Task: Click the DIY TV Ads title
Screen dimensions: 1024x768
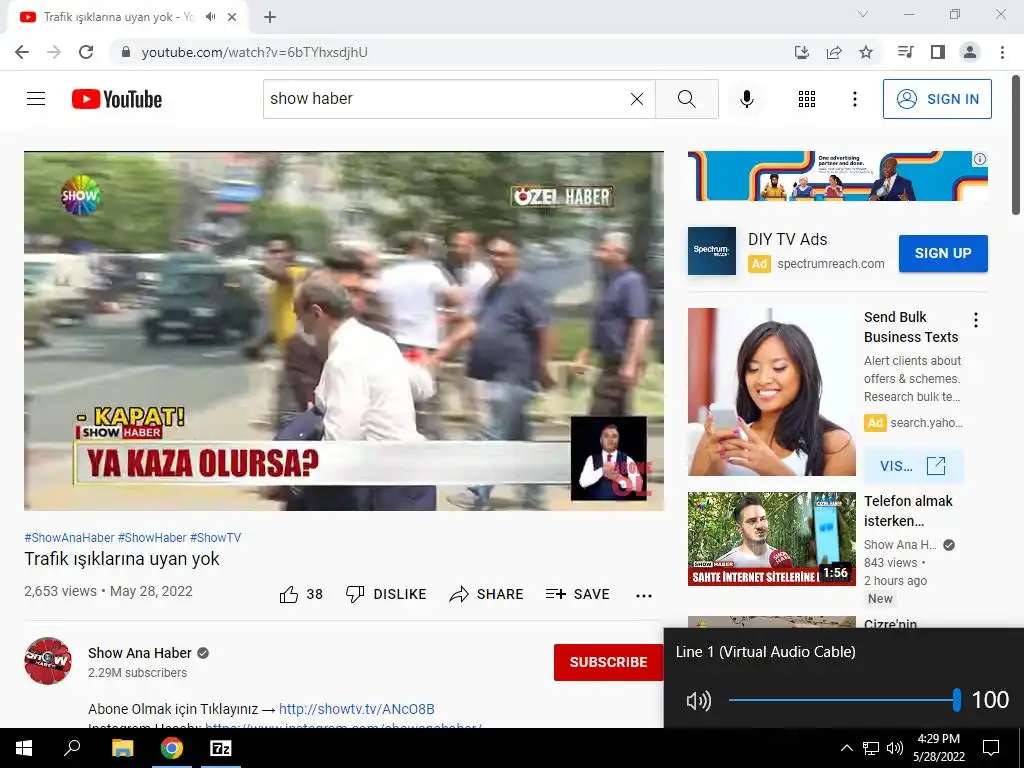Action: coord(788,239)
